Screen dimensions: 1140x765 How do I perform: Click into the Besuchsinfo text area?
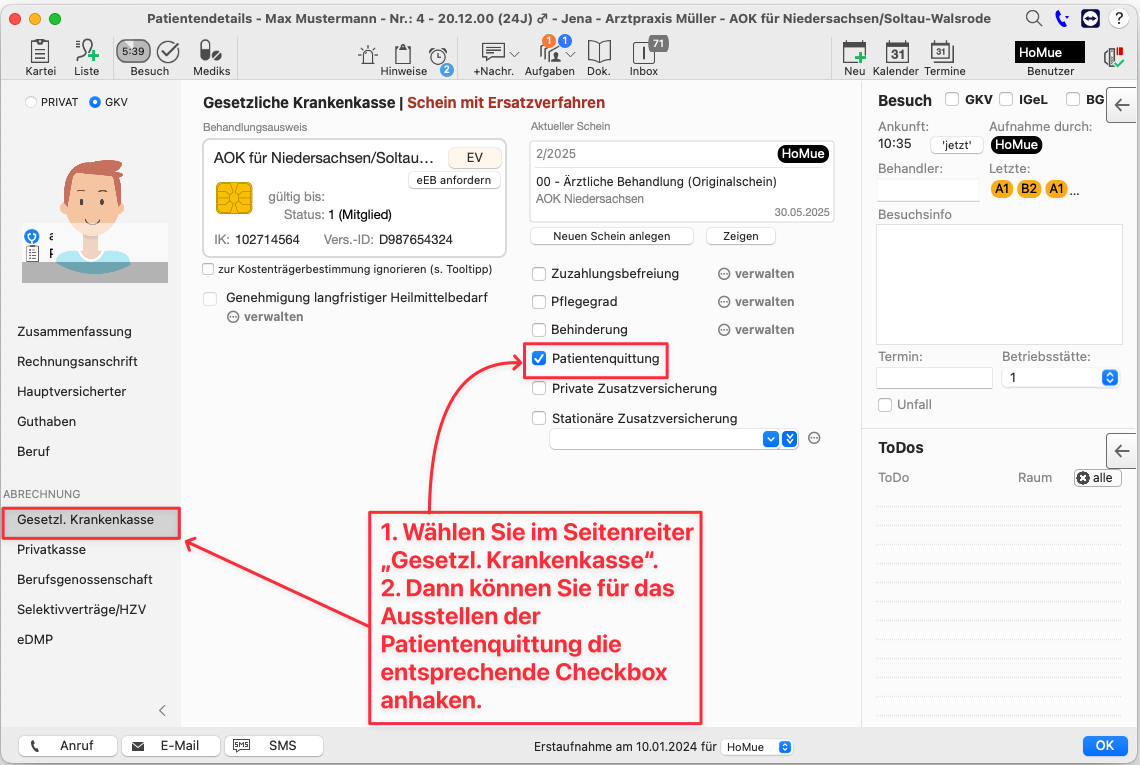[x=999, y=284]
